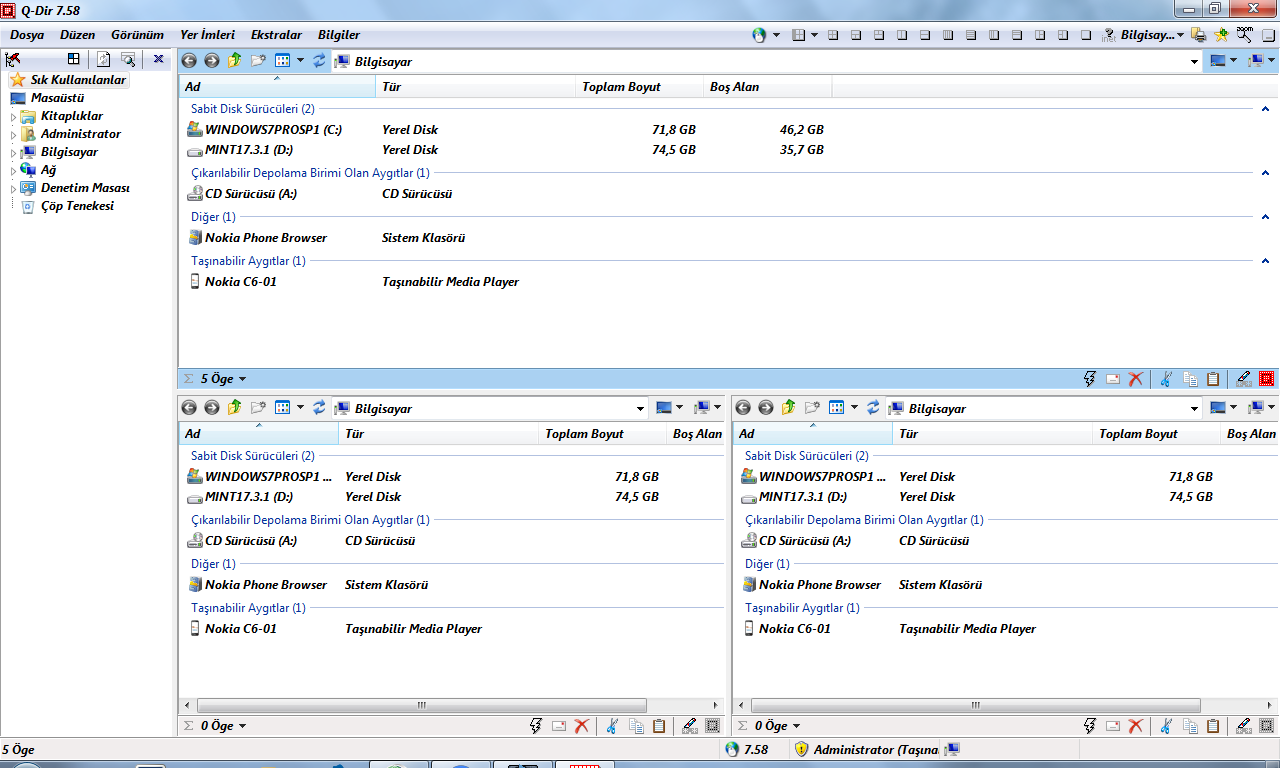Click the red grid icon in top pane status bar
Screen dimensions: 1280x768
point(1267,379)
